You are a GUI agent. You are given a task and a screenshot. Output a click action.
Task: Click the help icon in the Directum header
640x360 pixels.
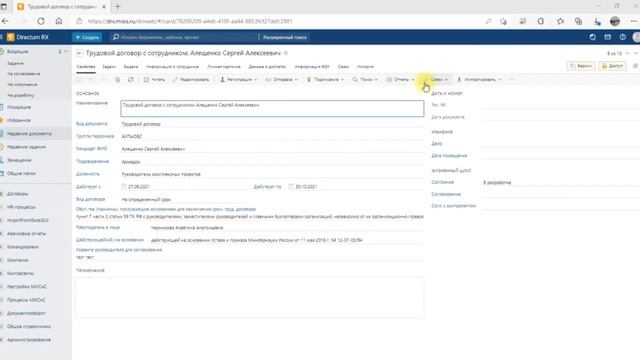pos(622,37)
